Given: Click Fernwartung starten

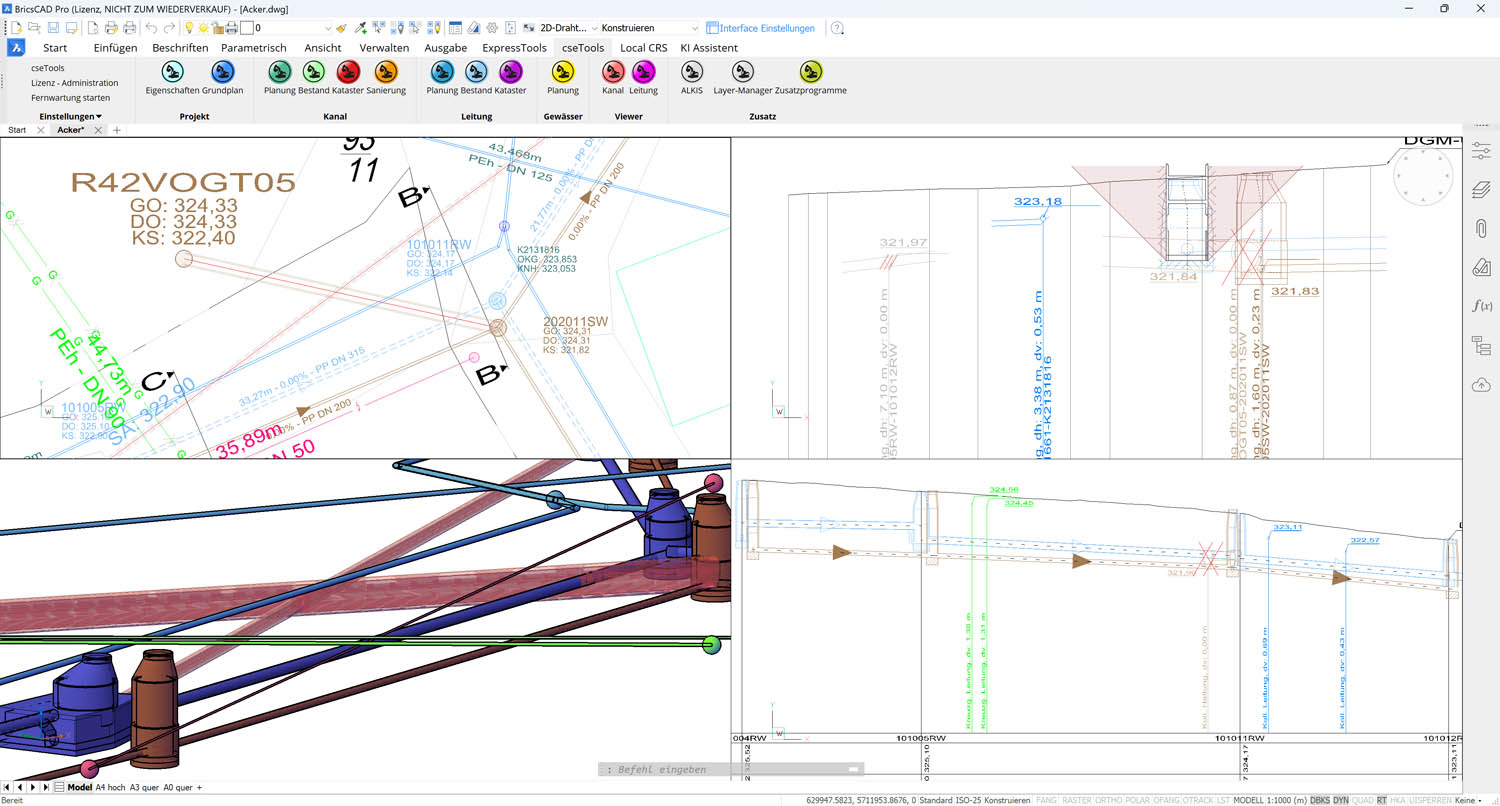Looking at the screenshot, I should tap(70, 98).
